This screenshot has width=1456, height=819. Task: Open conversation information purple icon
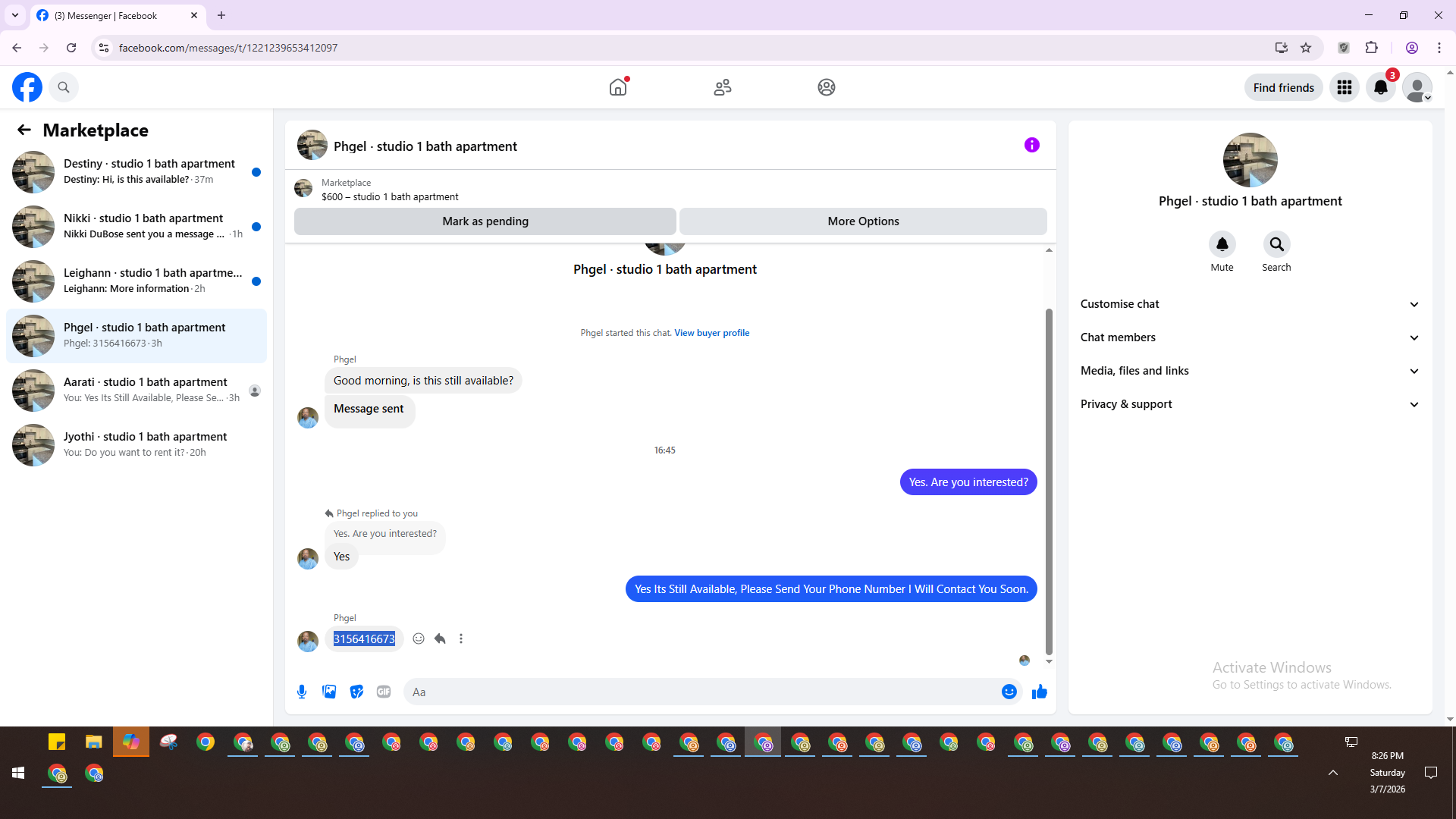click(x=1032, y=145)
